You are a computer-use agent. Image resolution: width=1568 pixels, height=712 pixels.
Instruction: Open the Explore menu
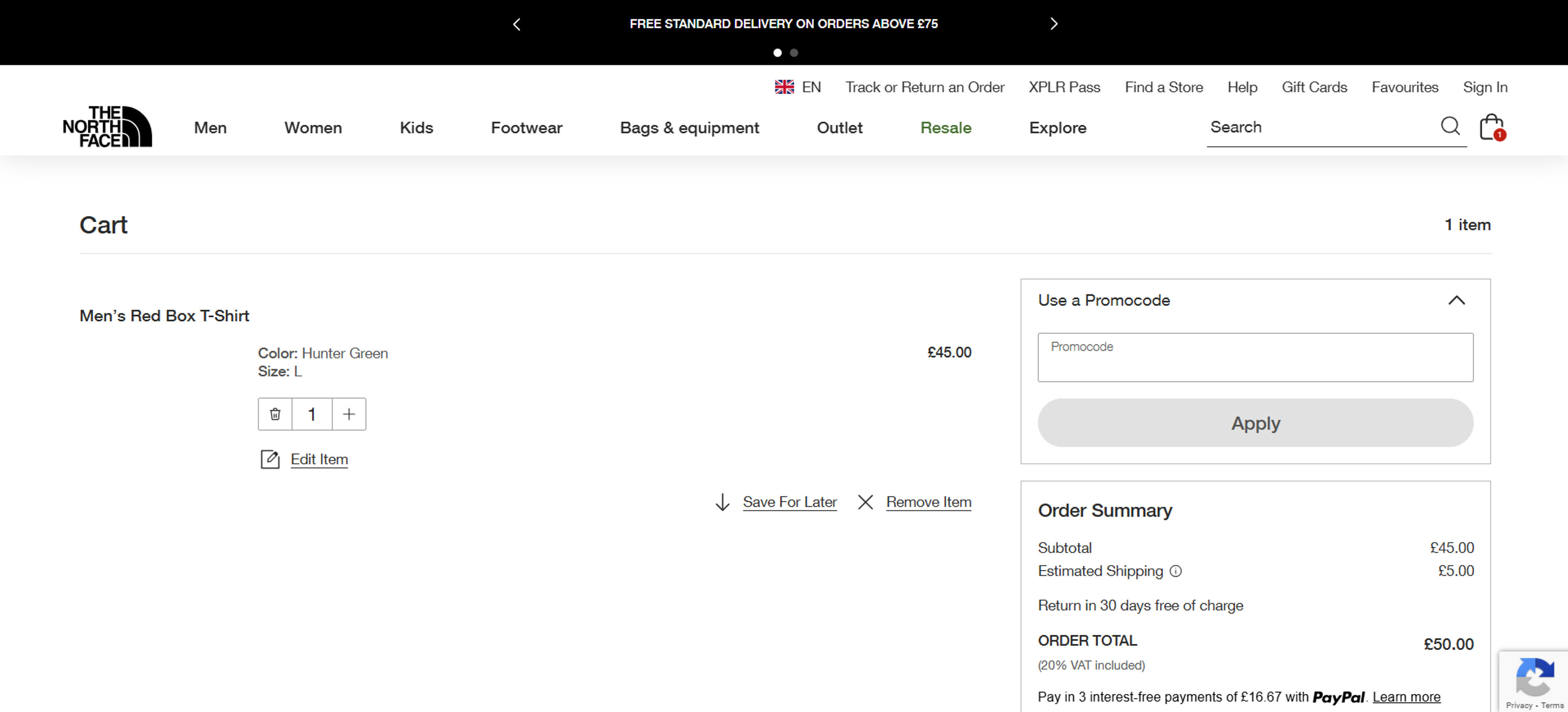point(1058,128)
